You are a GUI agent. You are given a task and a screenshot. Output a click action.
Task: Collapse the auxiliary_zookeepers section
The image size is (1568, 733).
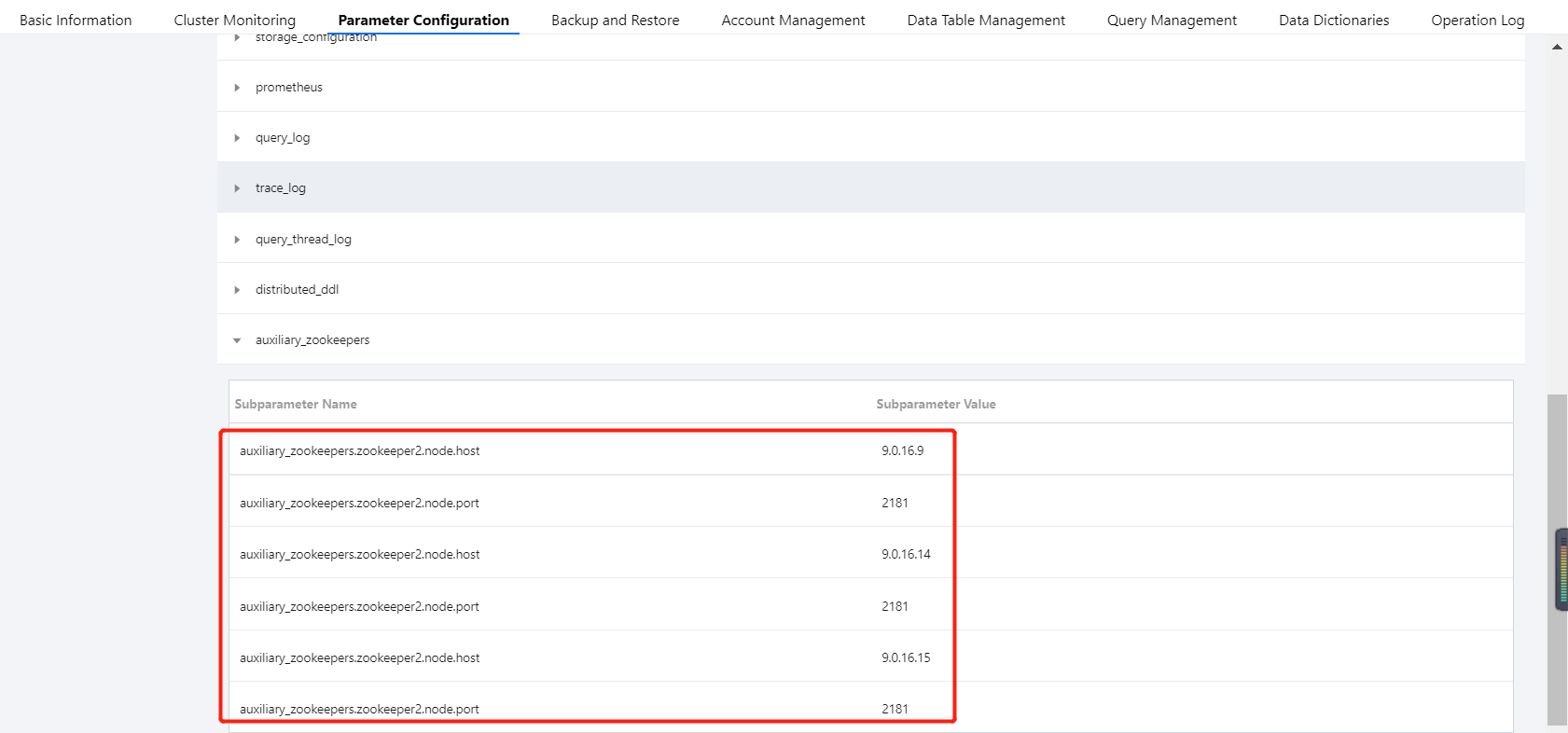(237, 340)
